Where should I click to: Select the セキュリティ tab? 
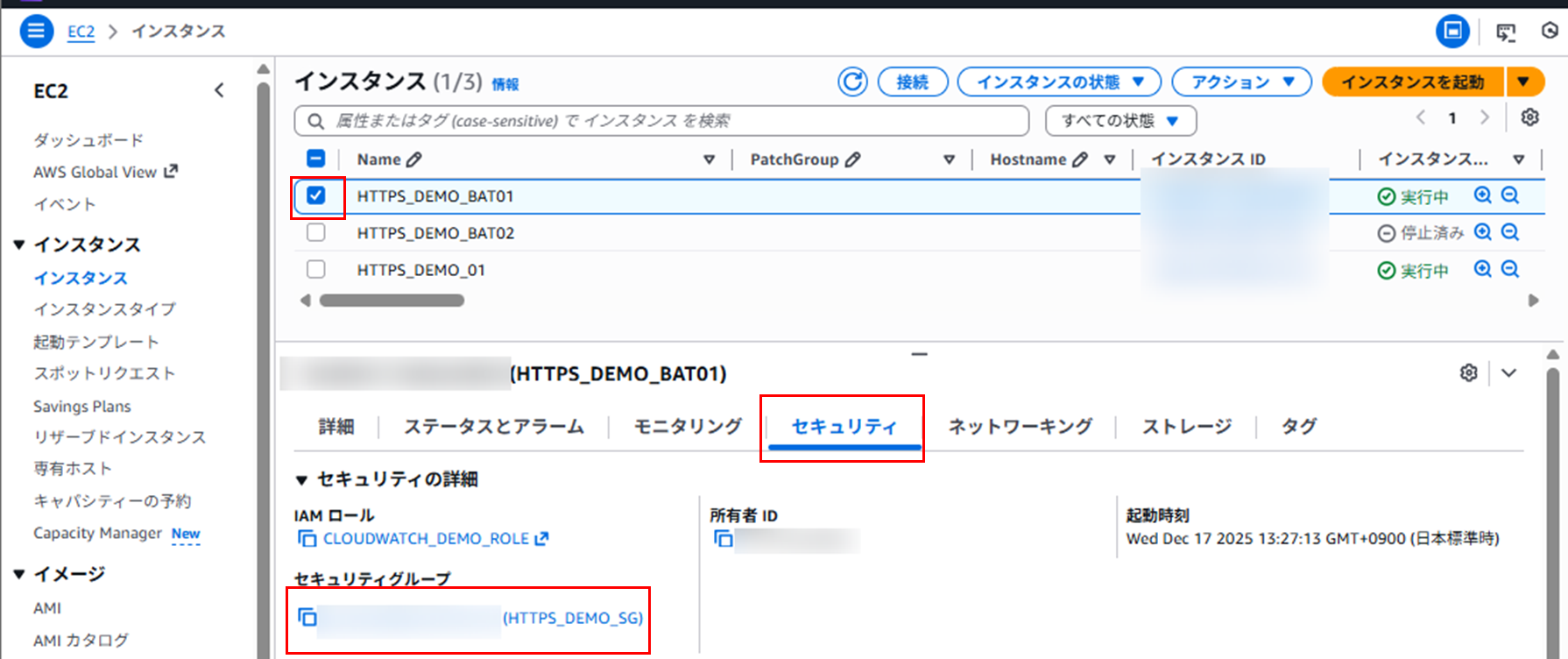[x=844, y=427]
